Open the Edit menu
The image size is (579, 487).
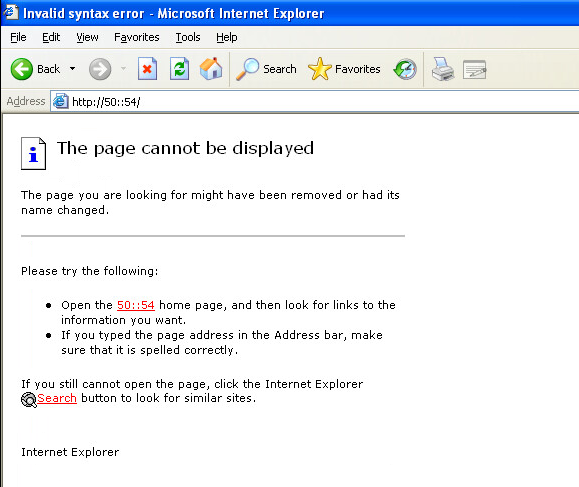coord(51,37)
